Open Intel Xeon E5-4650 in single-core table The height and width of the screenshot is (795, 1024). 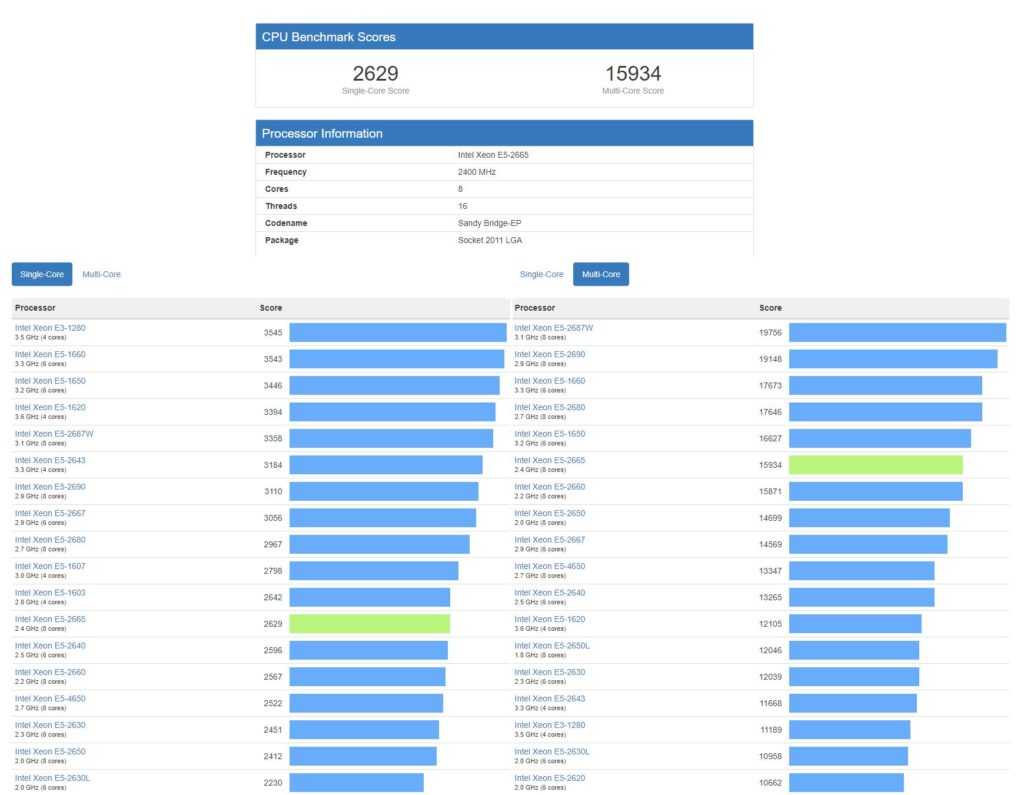coord(50,698)
